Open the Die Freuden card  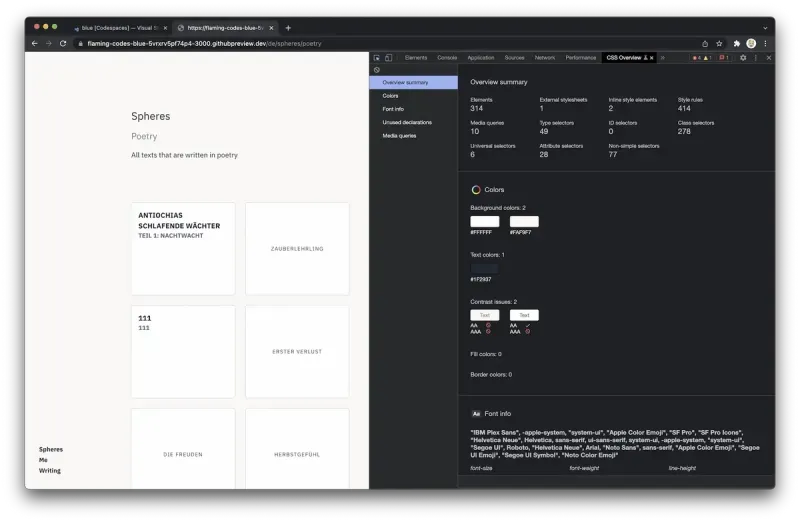pos(183,449)
